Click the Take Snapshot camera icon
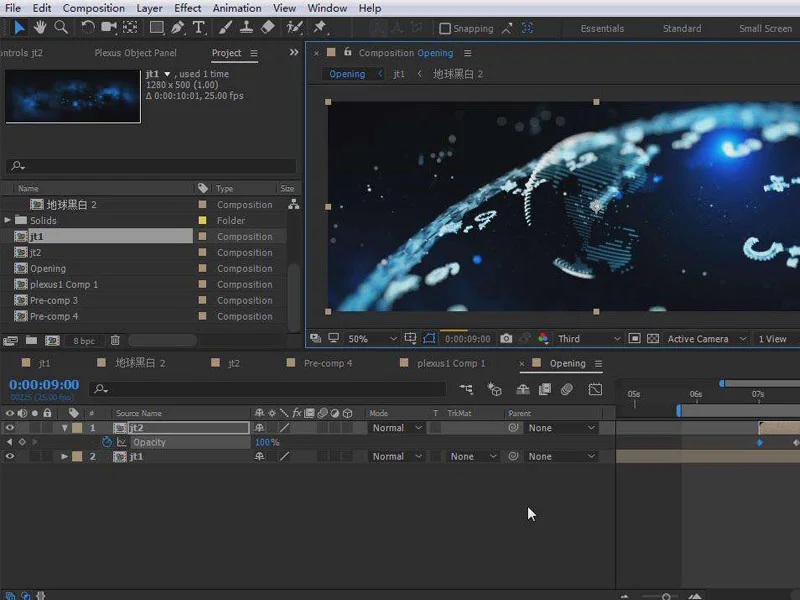Image resolution: width=800 pixels, height=600 pixels. [506, 338]
